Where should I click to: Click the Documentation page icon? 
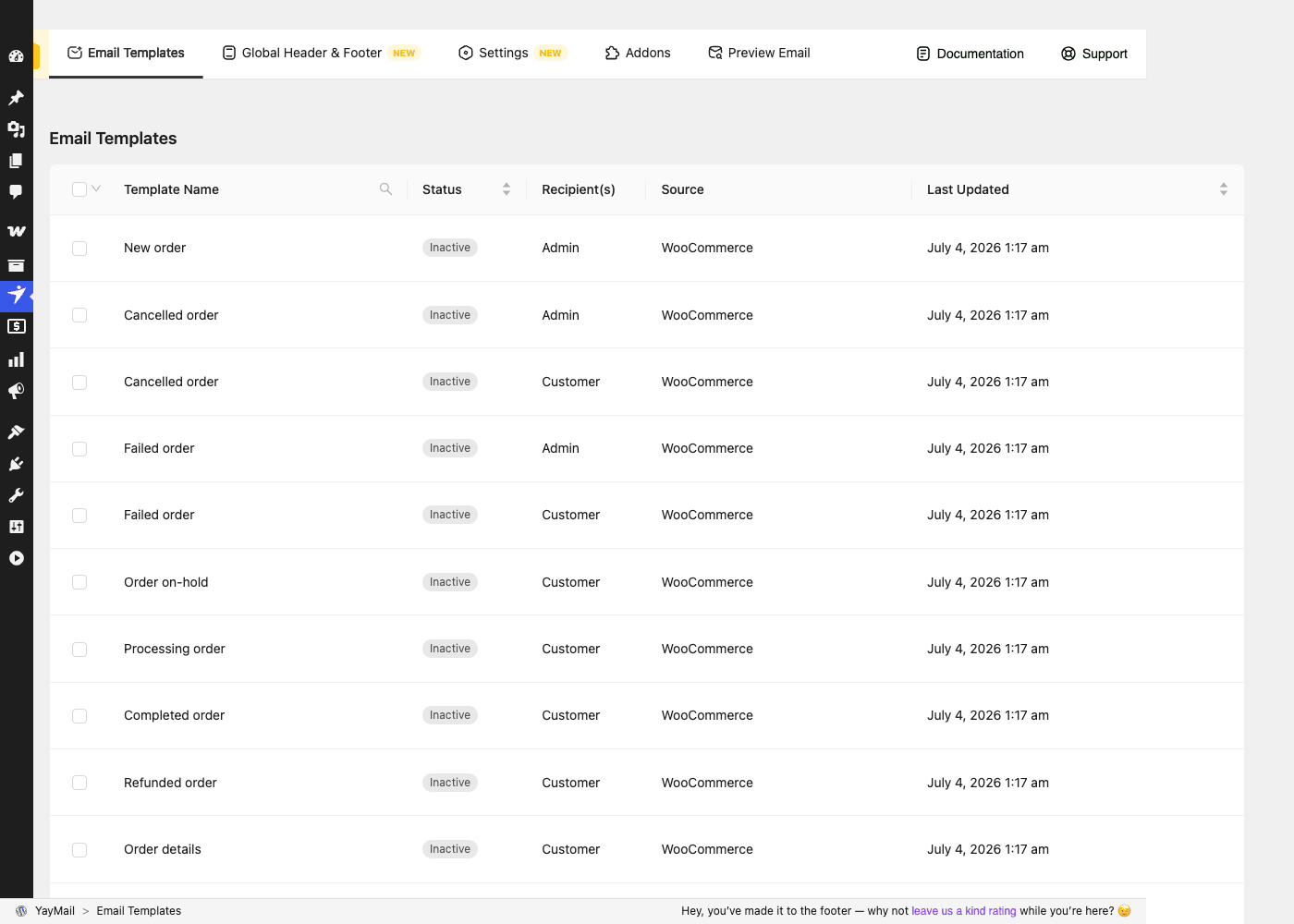(923, 54)
